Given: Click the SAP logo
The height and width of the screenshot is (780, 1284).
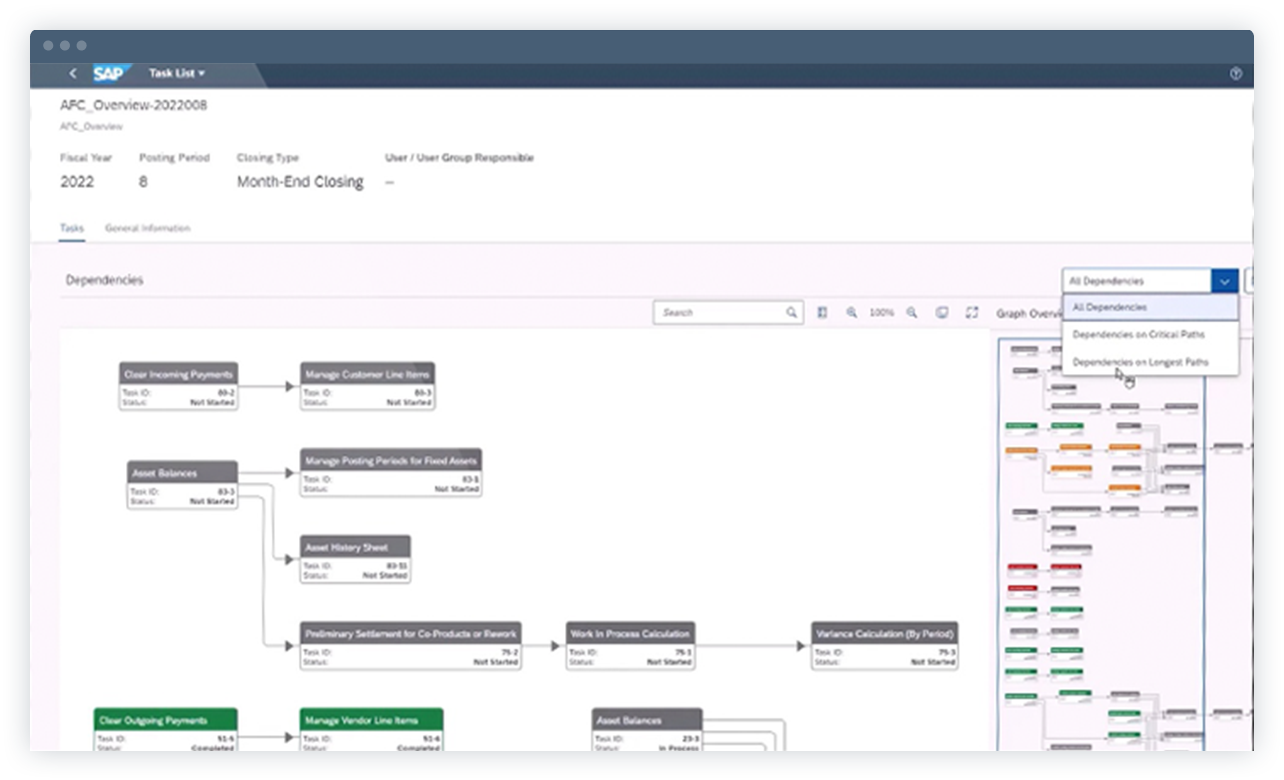Looking at the screenshot, I should tap(111, 73).
